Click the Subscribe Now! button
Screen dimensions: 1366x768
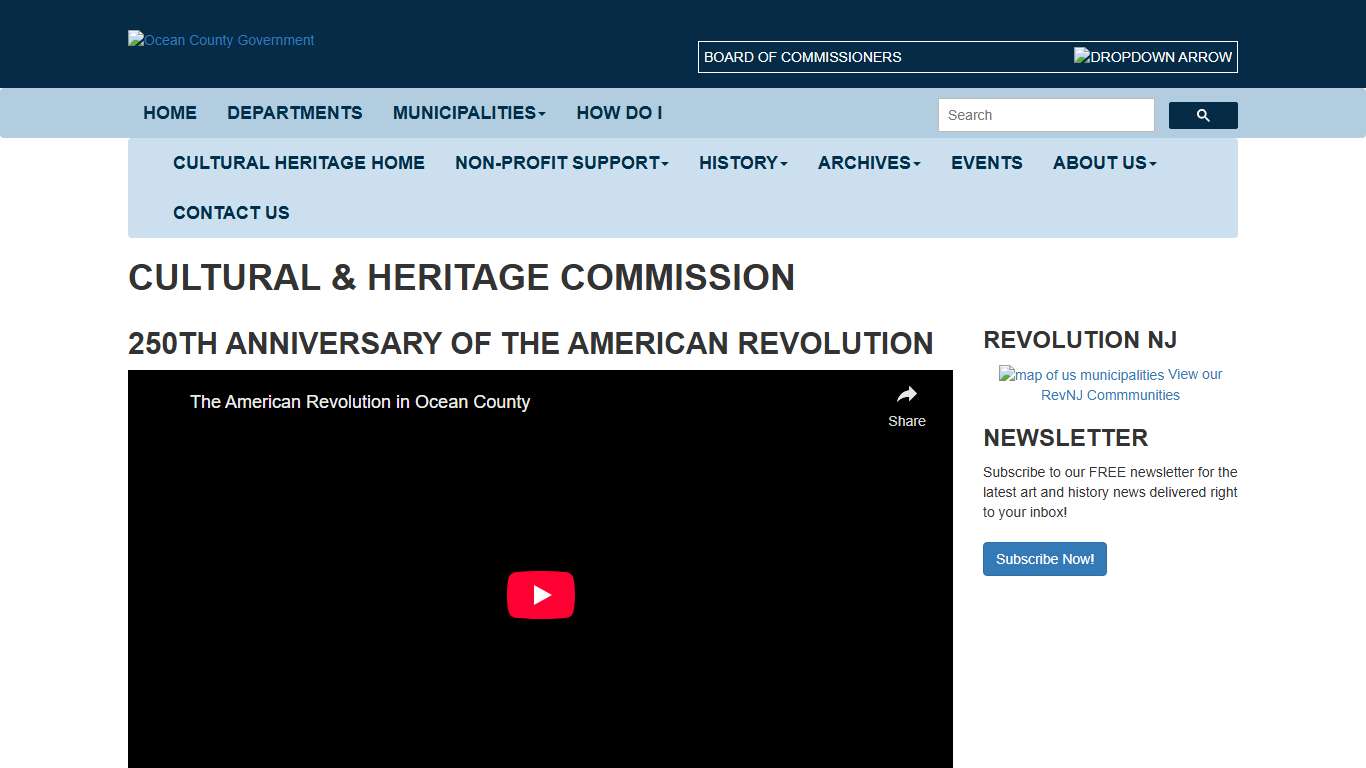point(1044,559)
